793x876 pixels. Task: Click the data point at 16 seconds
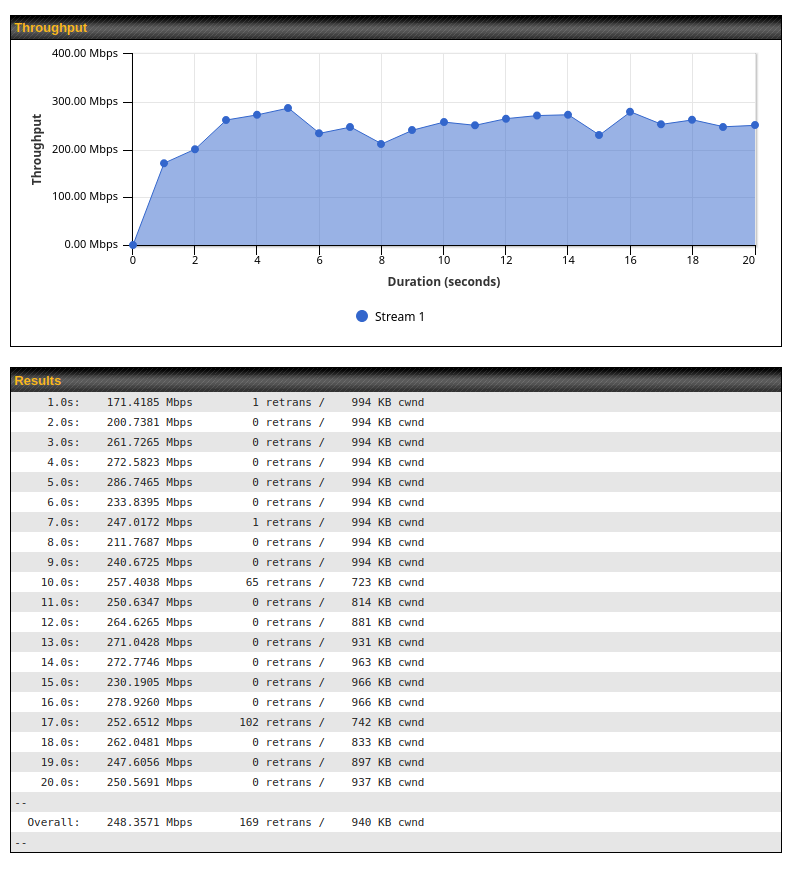[x=630, y=112]
